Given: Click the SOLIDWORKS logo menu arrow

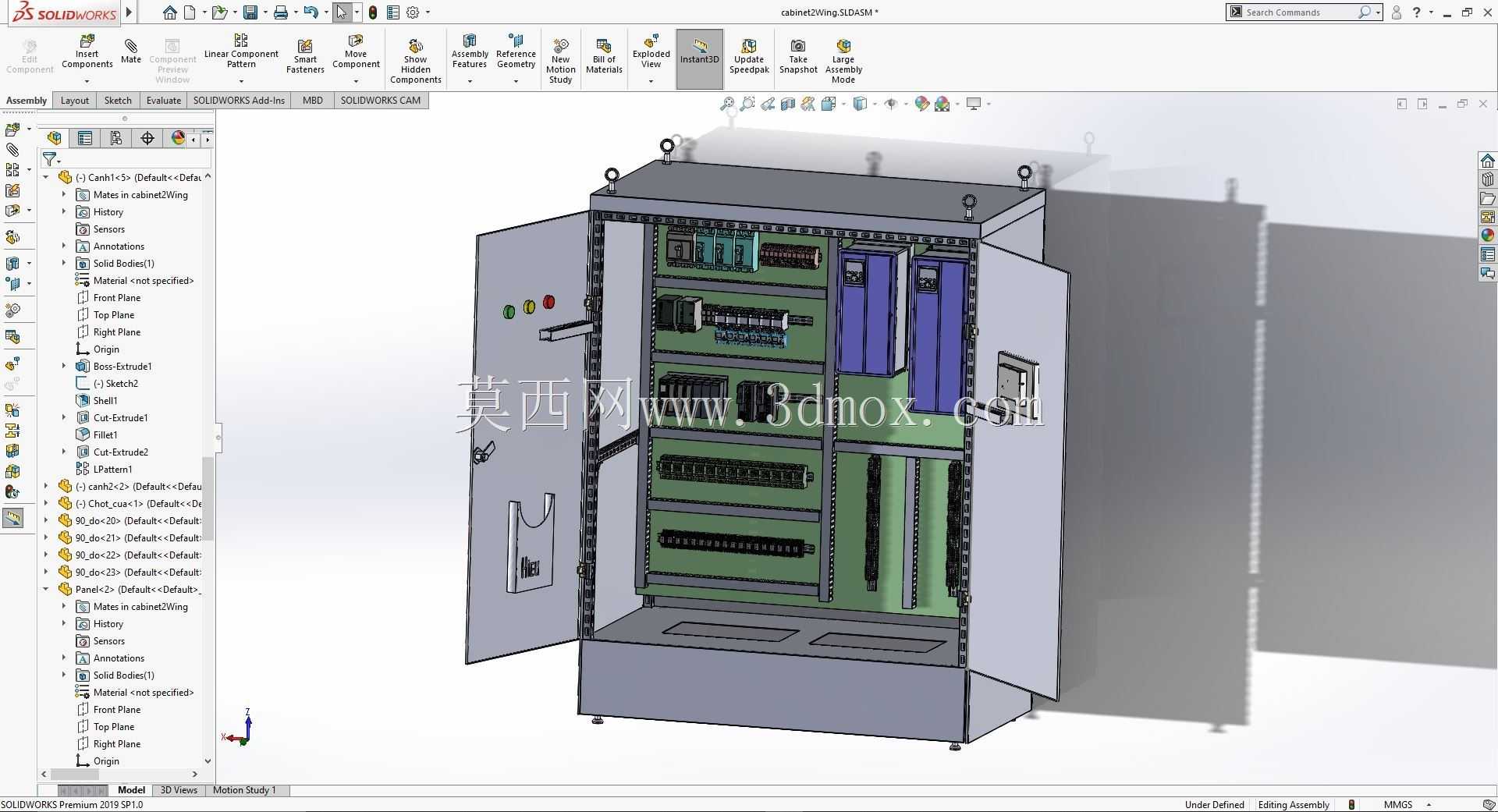Looking at the screenshot, I should 130,12.
